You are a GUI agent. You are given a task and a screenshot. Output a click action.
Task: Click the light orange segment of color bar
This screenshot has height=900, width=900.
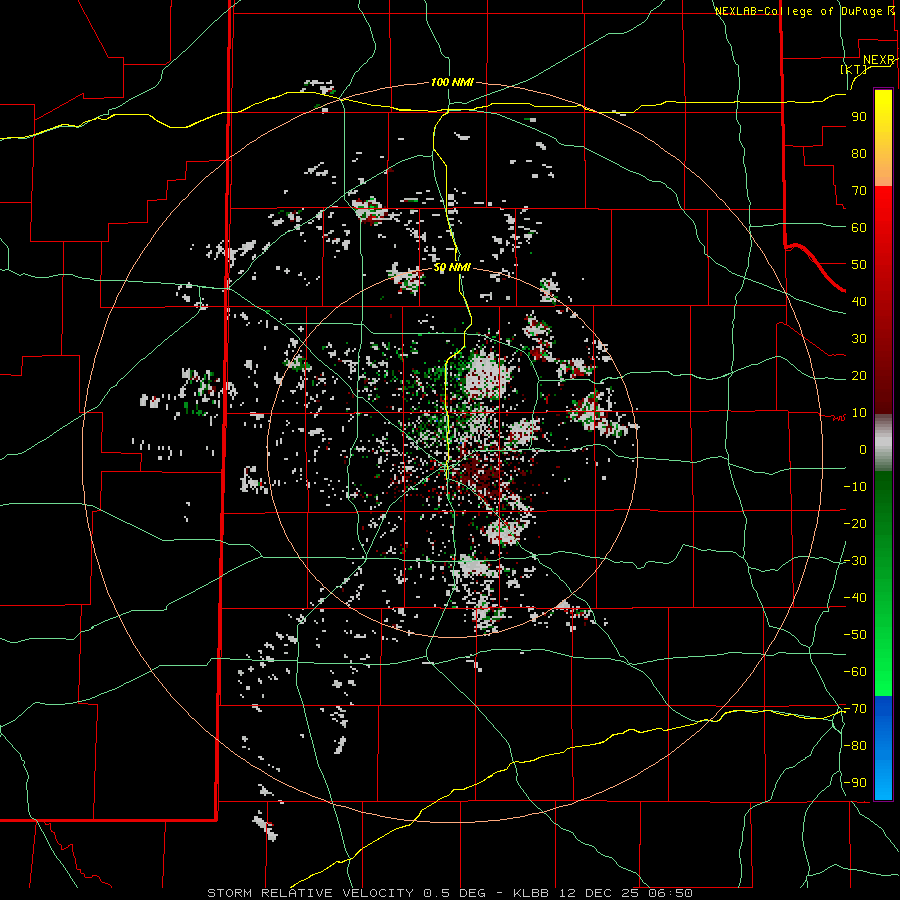point(883,170)
